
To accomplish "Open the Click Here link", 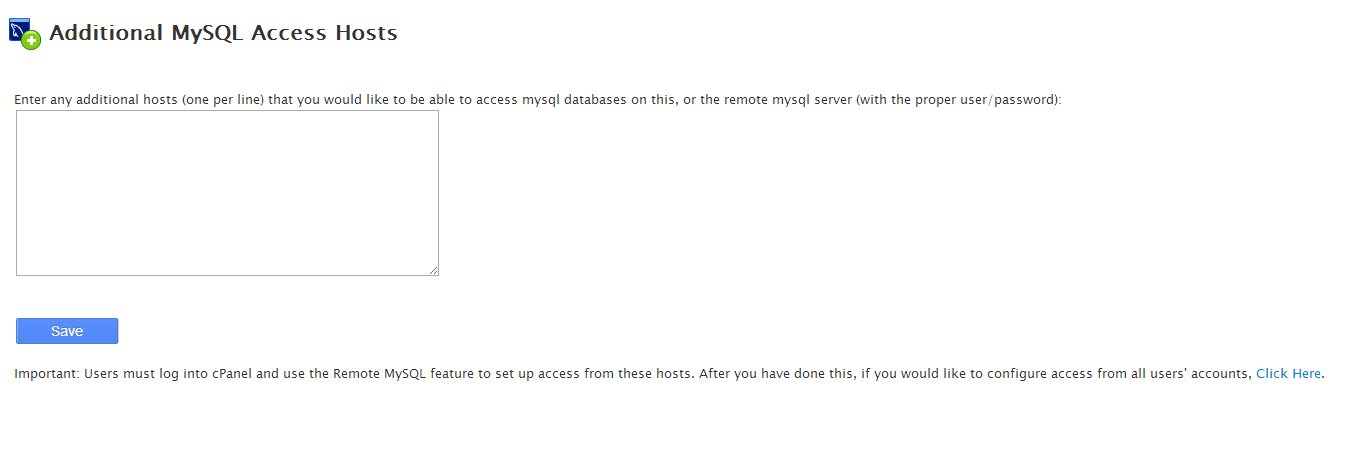I will click(1289, 374).
